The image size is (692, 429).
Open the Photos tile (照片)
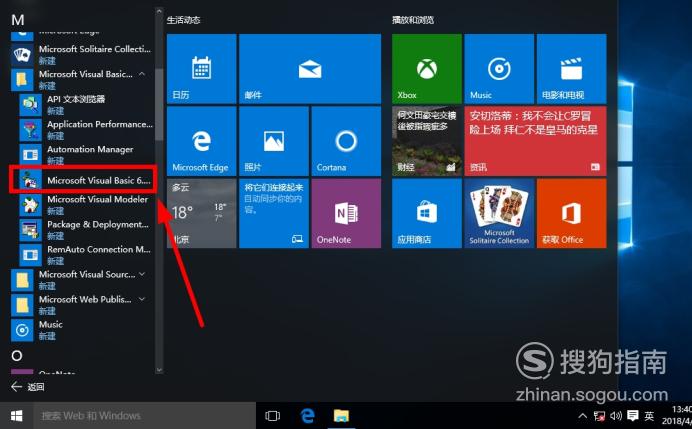pos(274,141)
